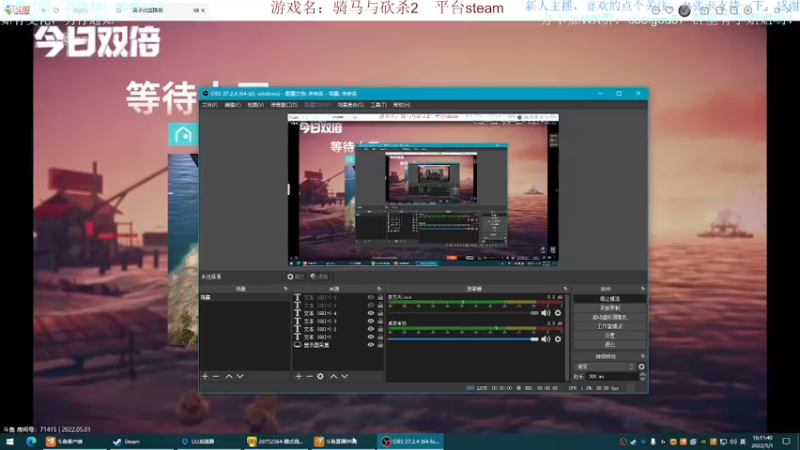Adjust microphone/aux volume slider

(x=463, y=313)
